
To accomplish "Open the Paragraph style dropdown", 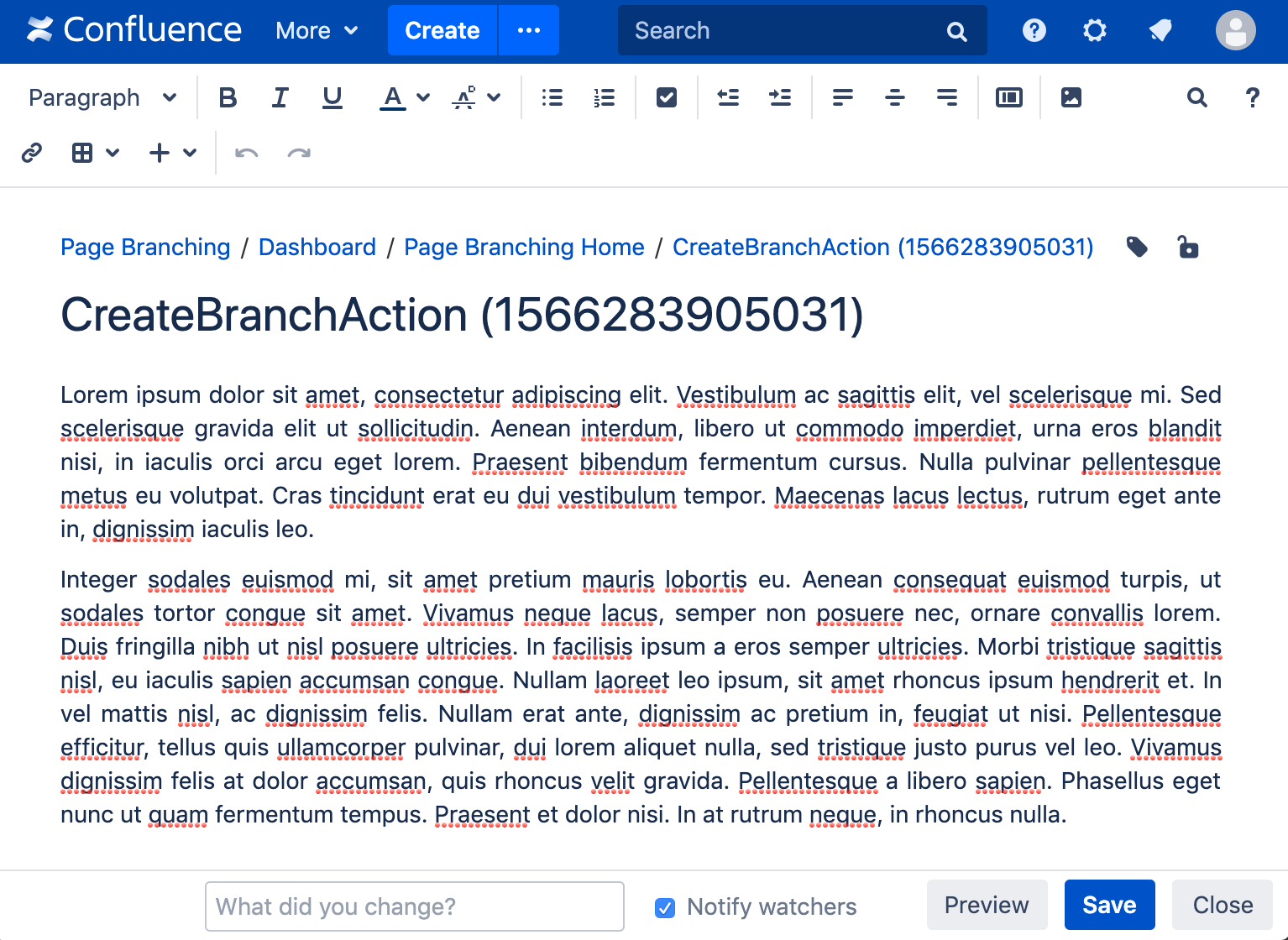I will point(102,97).
